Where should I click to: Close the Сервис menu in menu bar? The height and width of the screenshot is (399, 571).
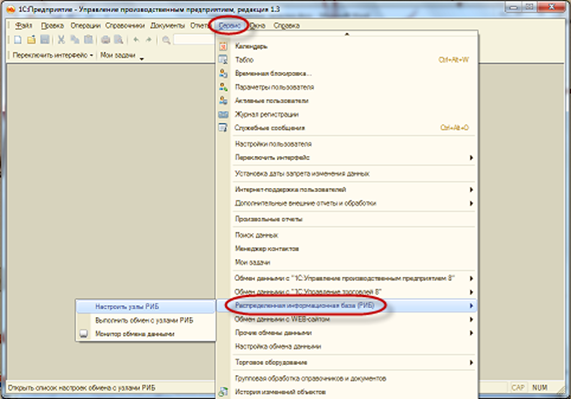[x=230, y=25]
